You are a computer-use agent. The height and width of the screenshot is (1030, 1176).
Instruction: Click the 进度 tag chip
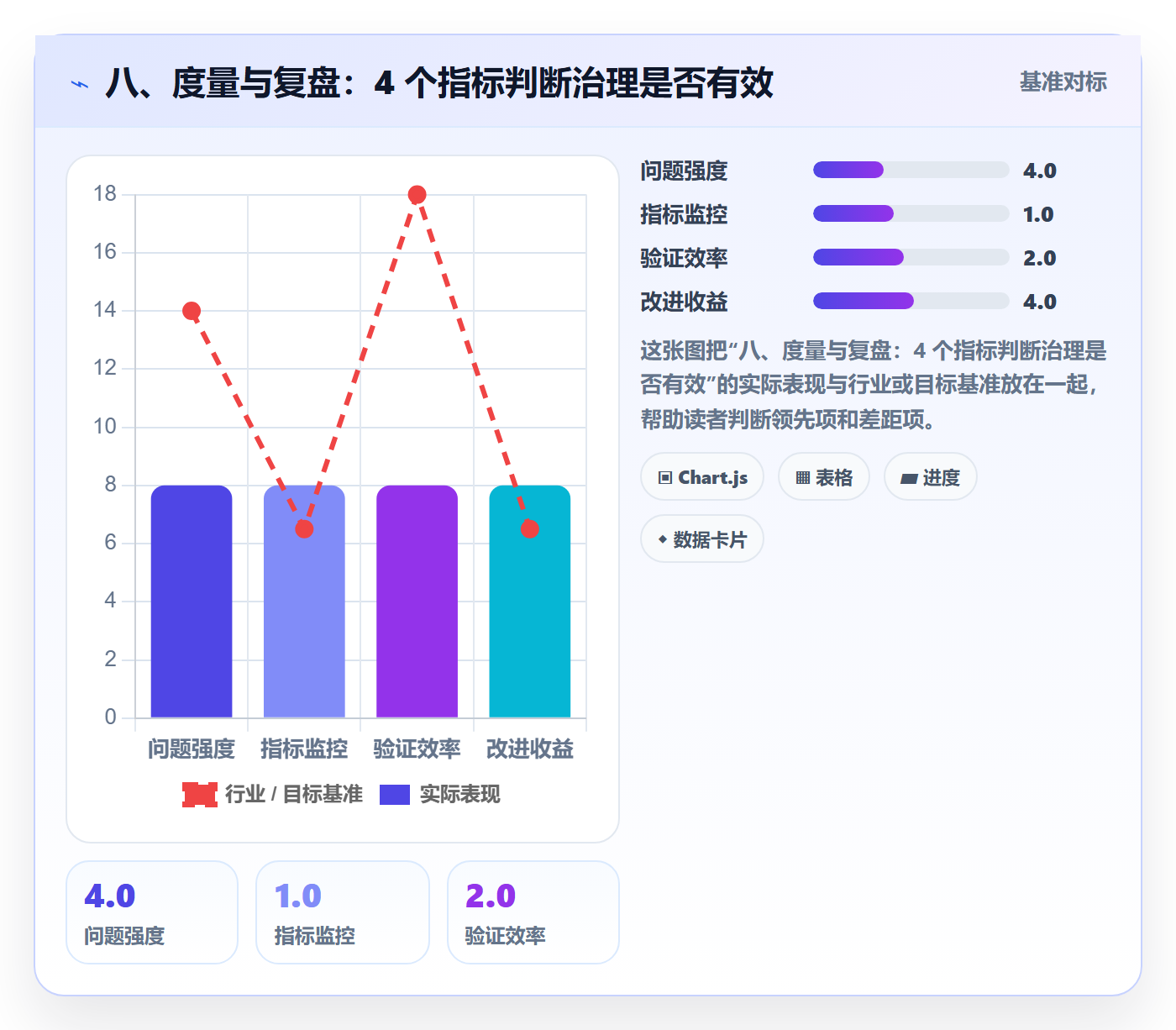(x=930, y=477)
